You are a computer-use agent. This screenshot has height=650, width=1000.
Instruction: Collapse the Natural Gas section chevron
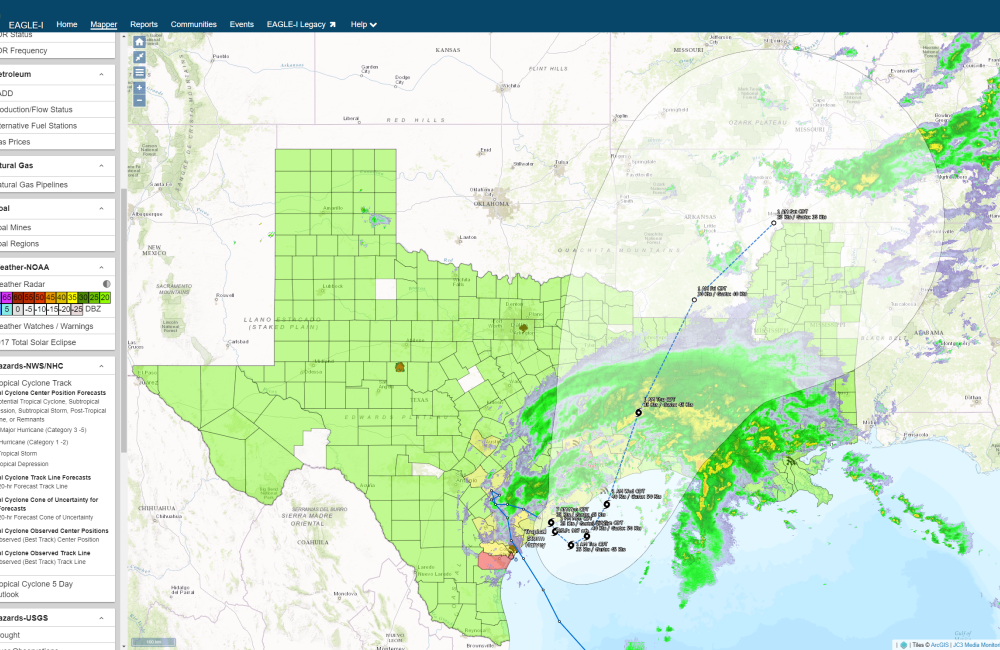pyautogui.click(x=101, y=166)
